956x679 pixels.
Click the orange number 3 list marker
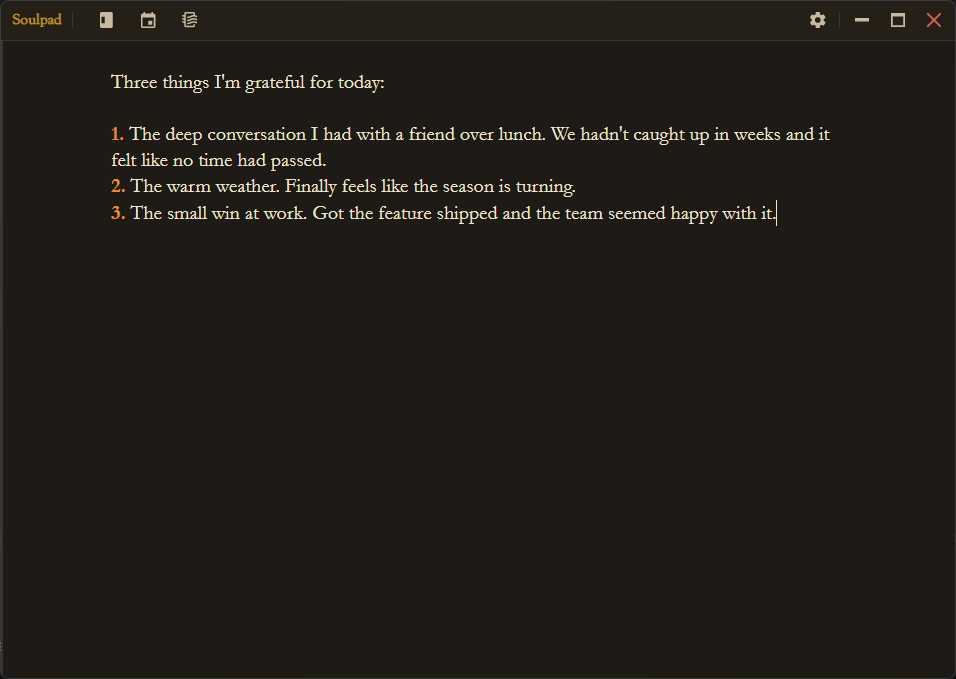coord(118,213)
